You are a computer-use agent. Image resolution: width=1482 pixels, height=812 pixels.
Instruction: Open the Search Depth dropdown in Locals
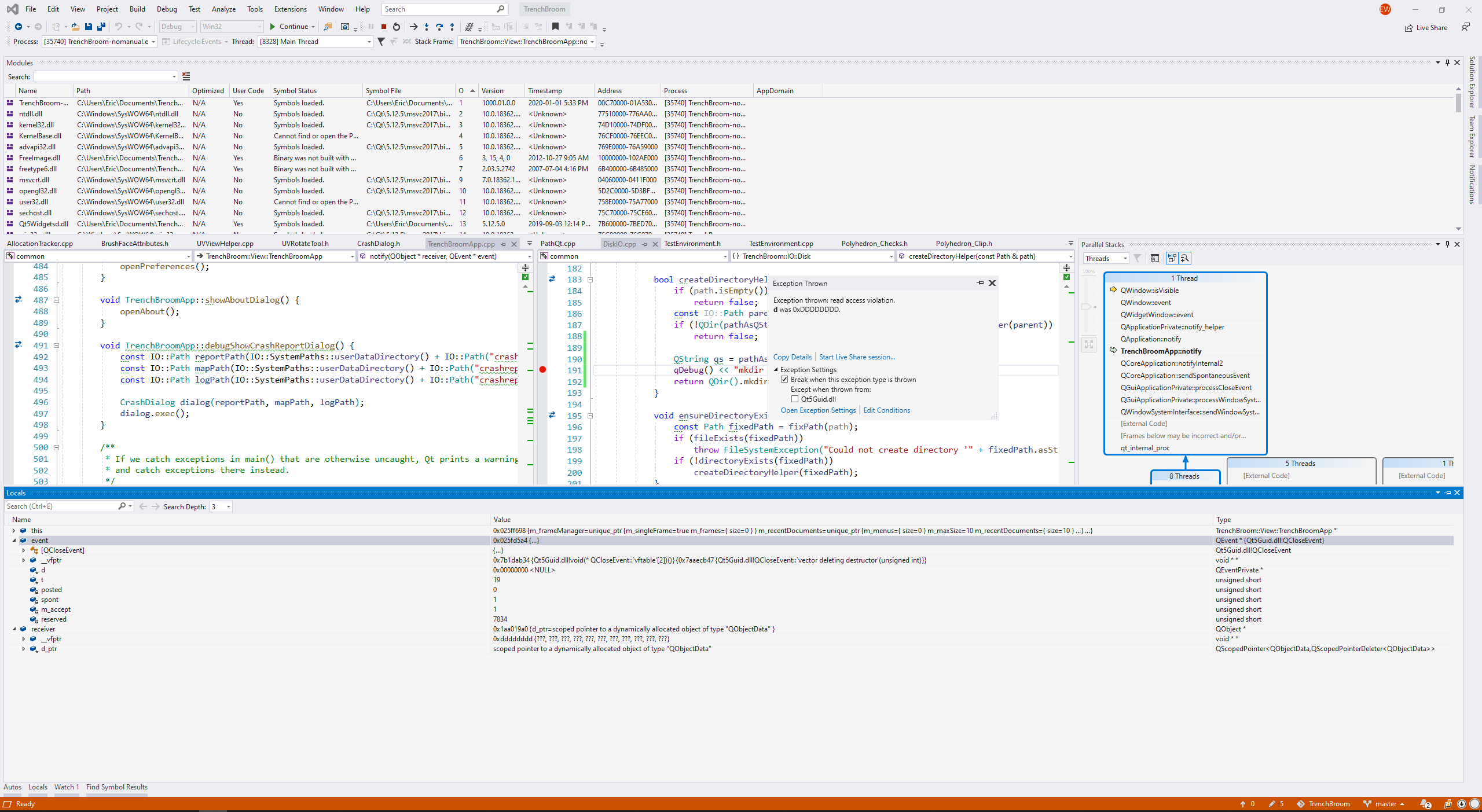coord(229,507)
